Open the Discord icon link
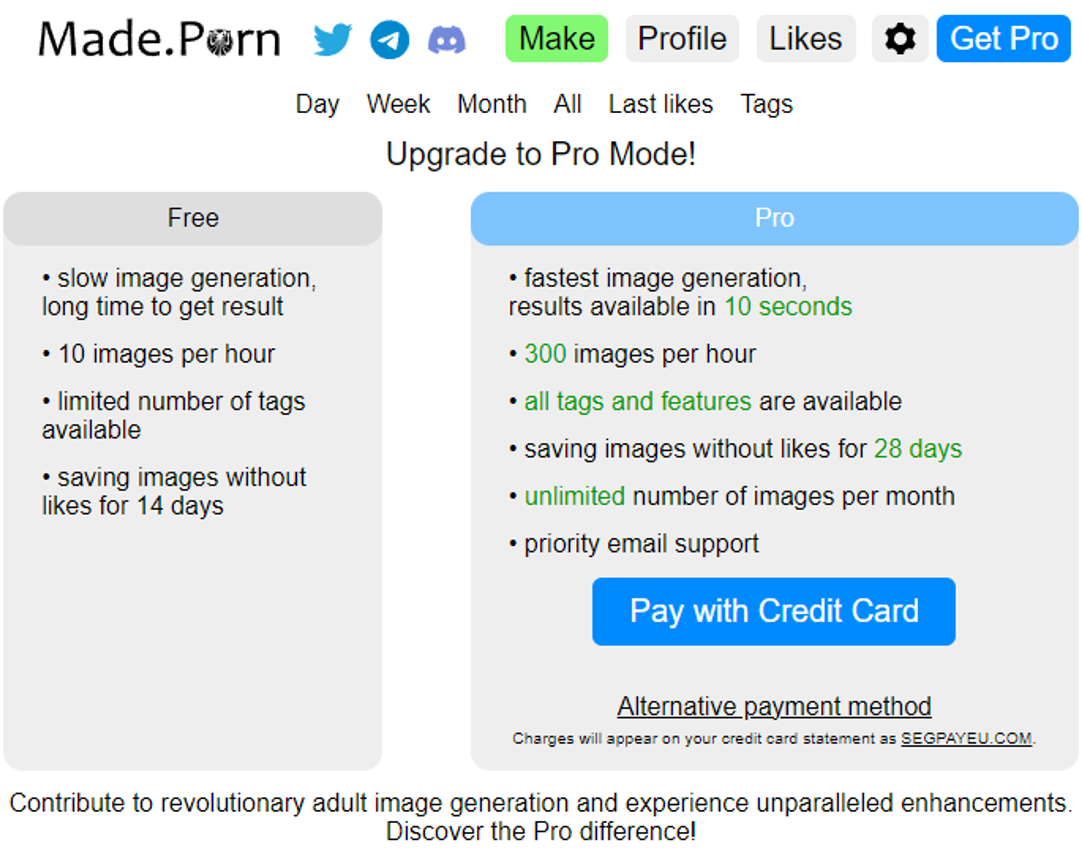Viewport: 1082px width, 855px height. (x=446, y=39)
